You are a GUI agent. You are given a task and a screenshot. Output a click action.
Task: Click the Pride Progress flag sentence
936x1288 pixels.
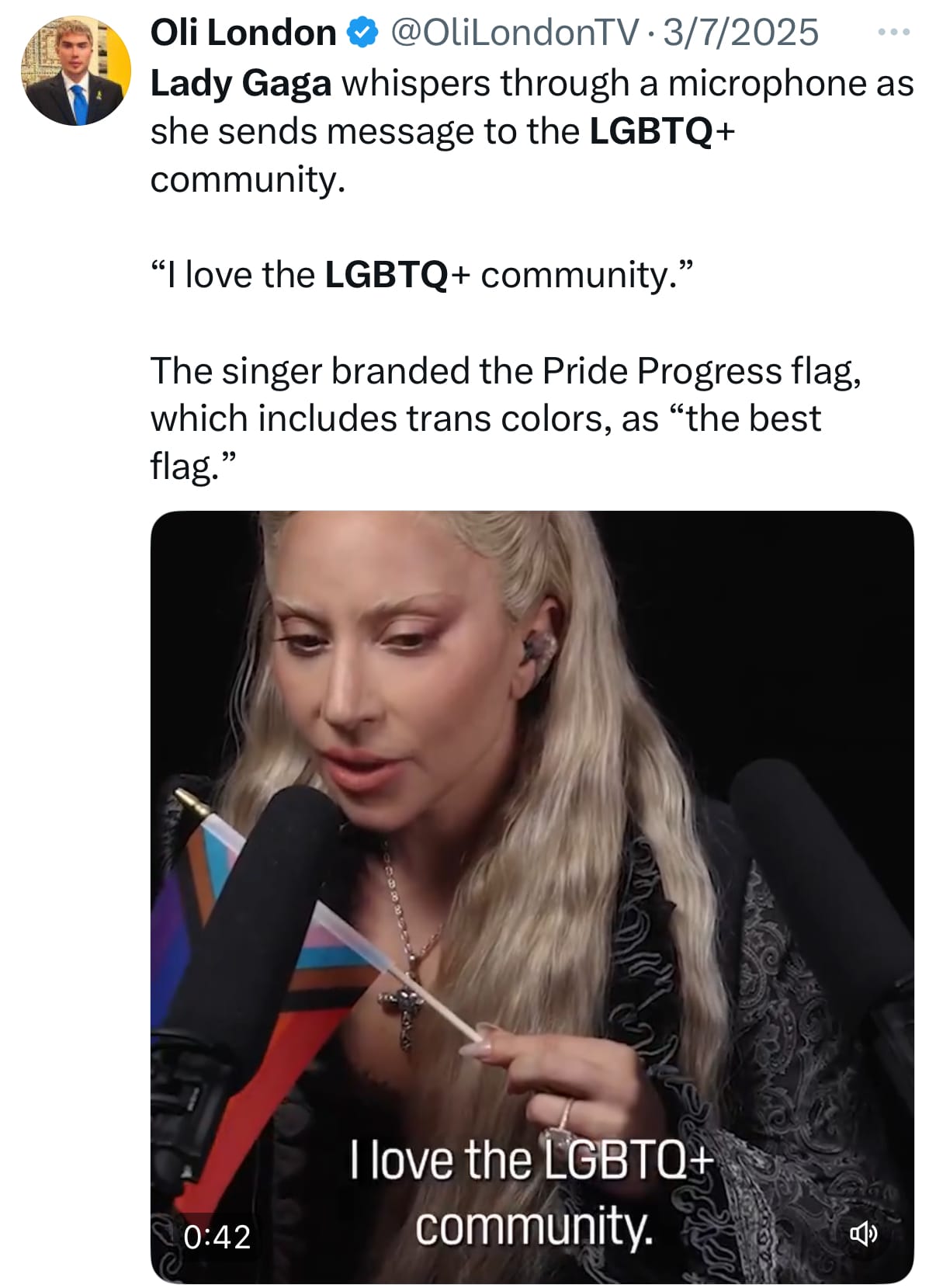tap(506, 418)
